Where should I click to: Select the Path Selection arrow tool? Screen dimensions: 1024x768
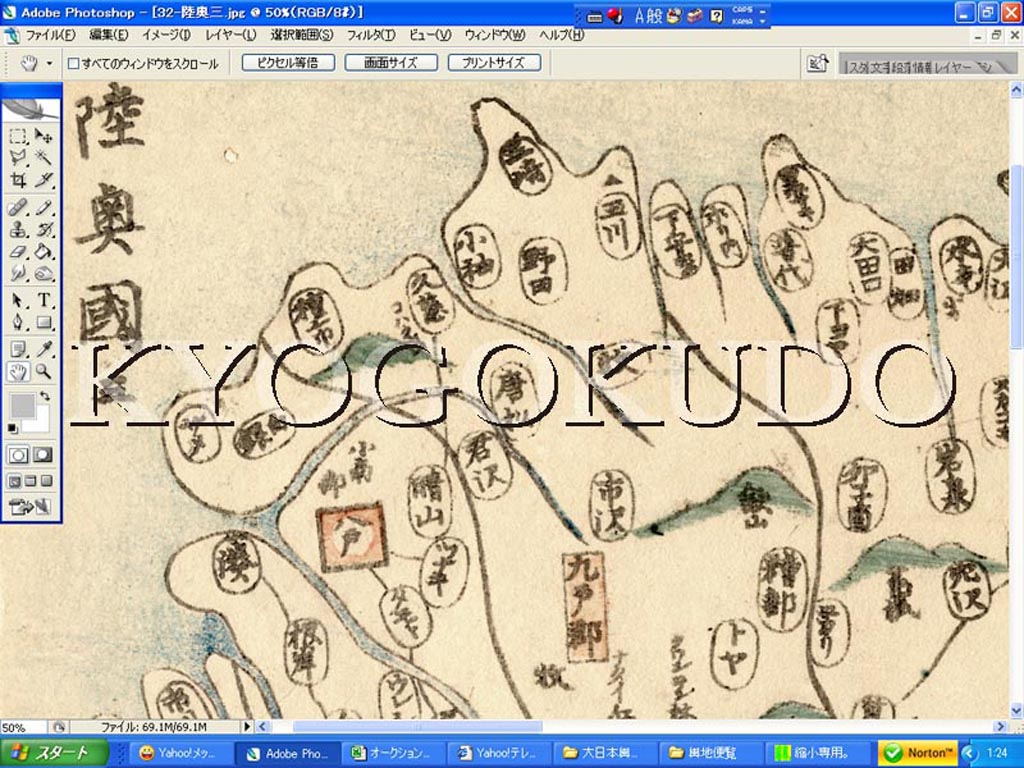(x=18, y=300)
